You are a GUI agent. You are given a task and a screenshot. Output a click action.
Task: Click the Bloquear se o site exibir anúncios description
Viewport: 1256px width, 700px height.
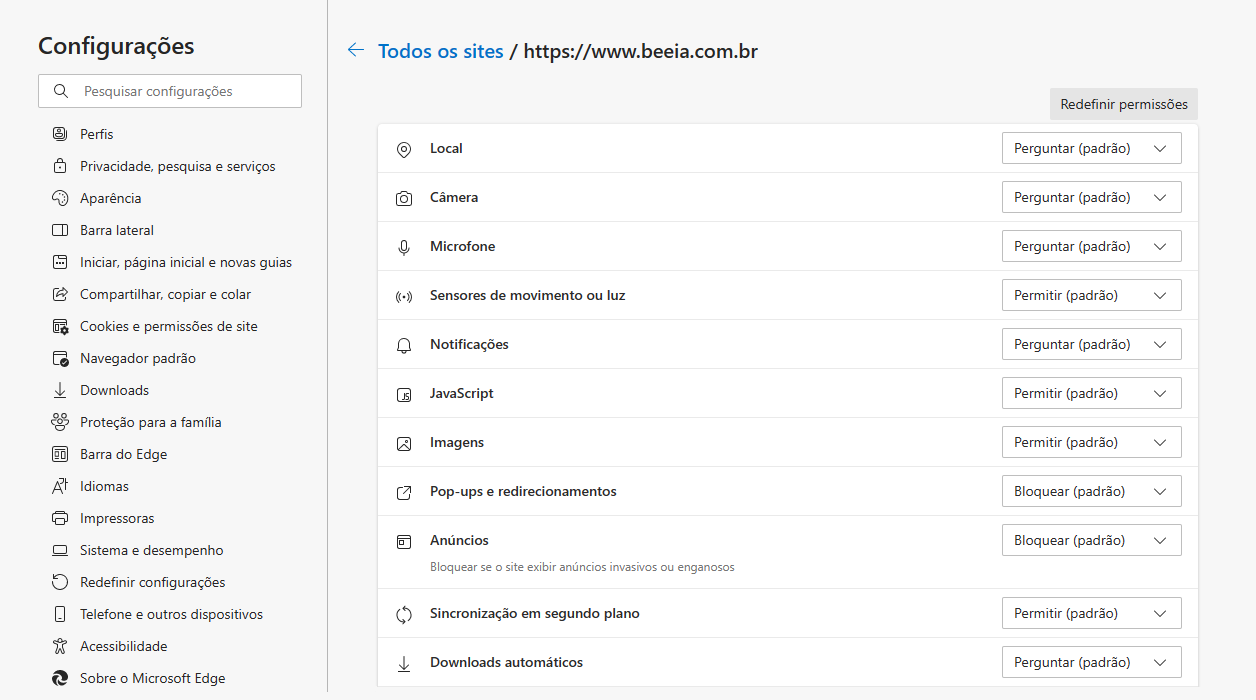tap(582, 567)
